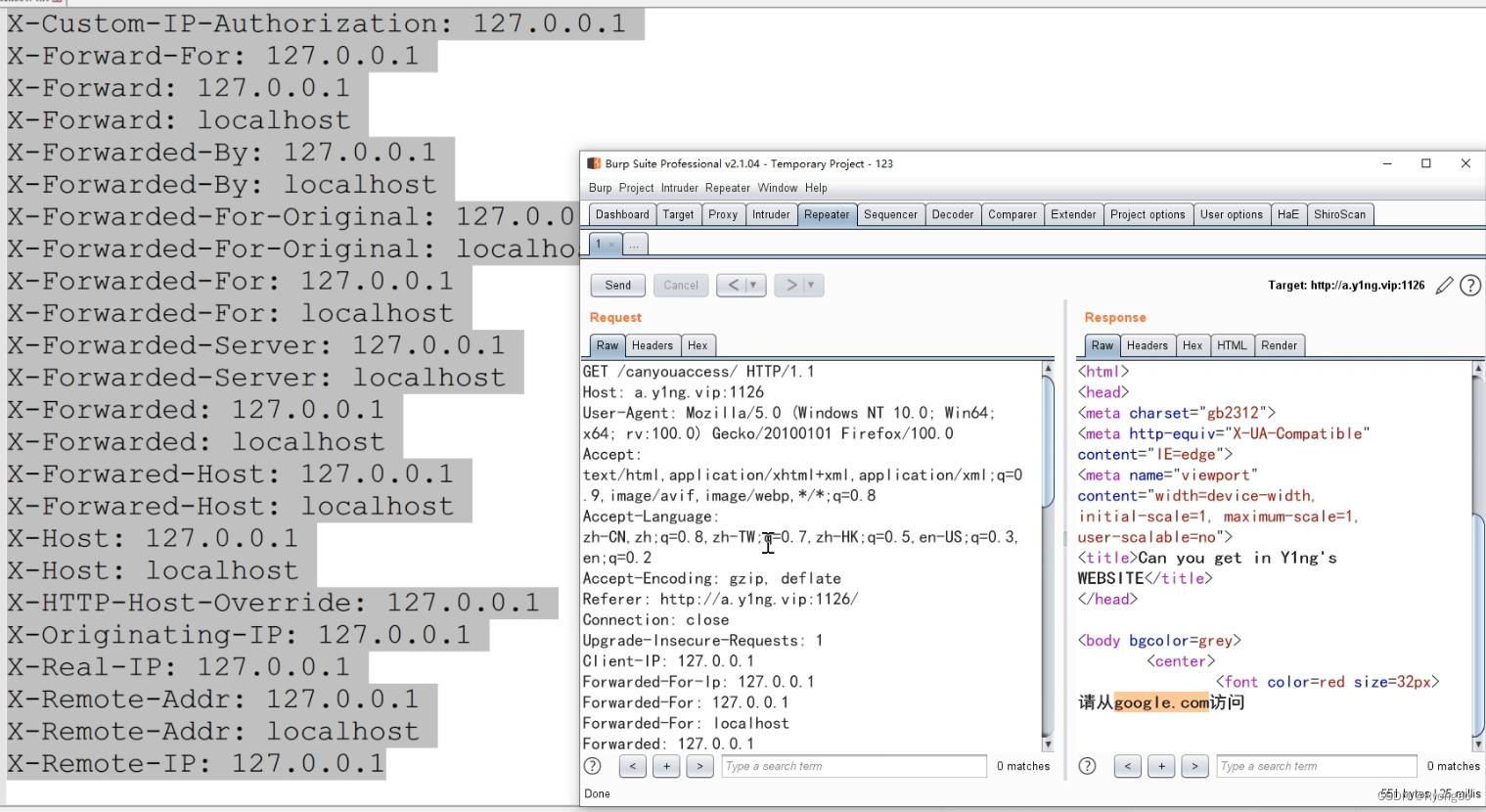Image resolution: width=1486 pixels, height=812 pixels.
Task: Show request Hex view
Action: point(698,345)
